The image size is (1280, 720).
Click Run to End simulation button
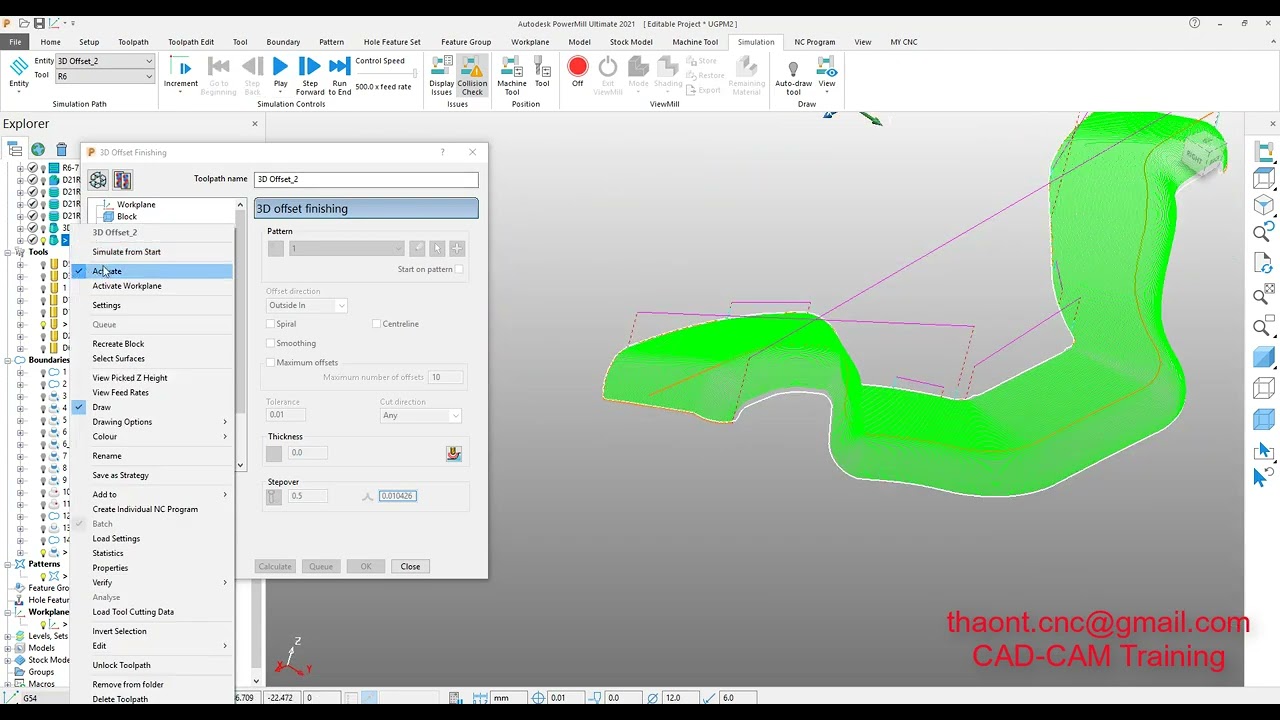(340, 75)
